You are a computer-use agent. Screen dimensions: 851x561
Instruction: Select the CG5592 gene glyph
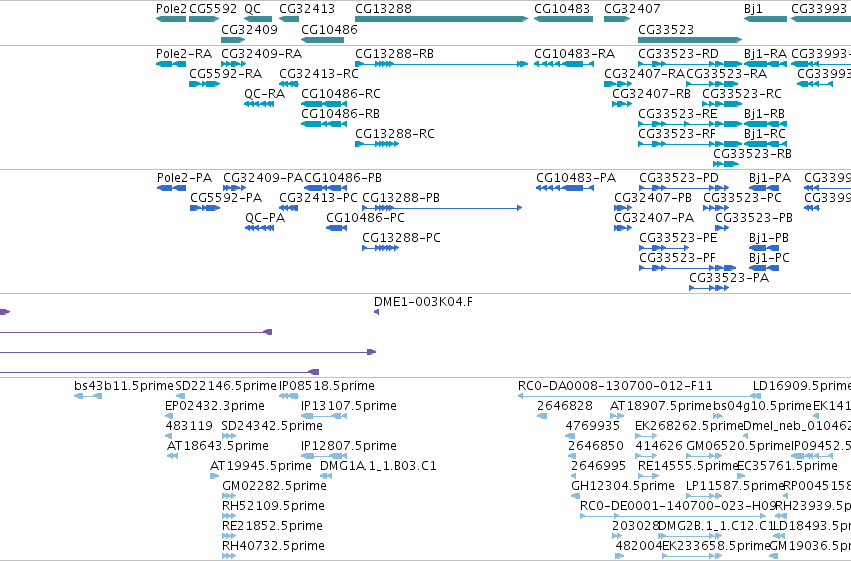coord(204,20)
